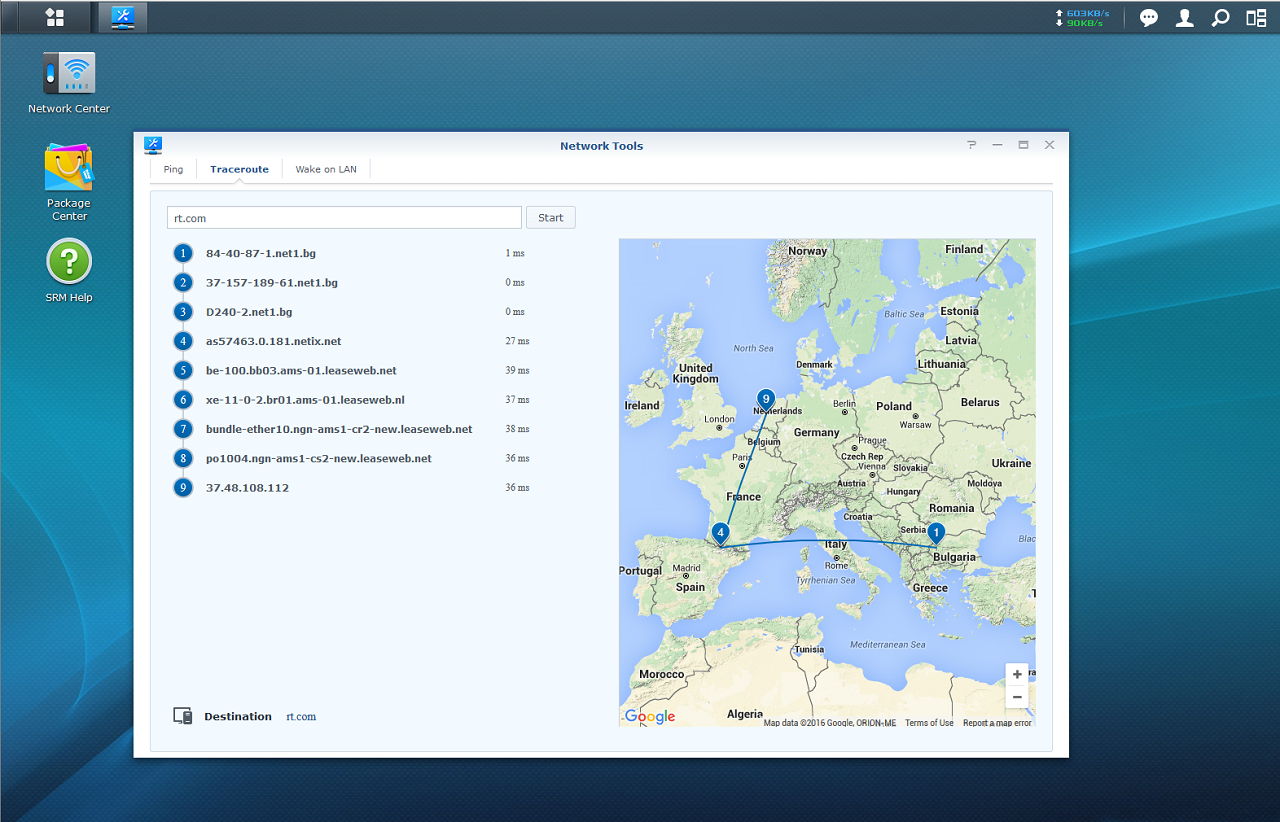This screenshot has height=822, width=1280.
Task: Click hostname be-100.bb03.ams-01.leaseweb.net
Action: [x=301, y=371]
